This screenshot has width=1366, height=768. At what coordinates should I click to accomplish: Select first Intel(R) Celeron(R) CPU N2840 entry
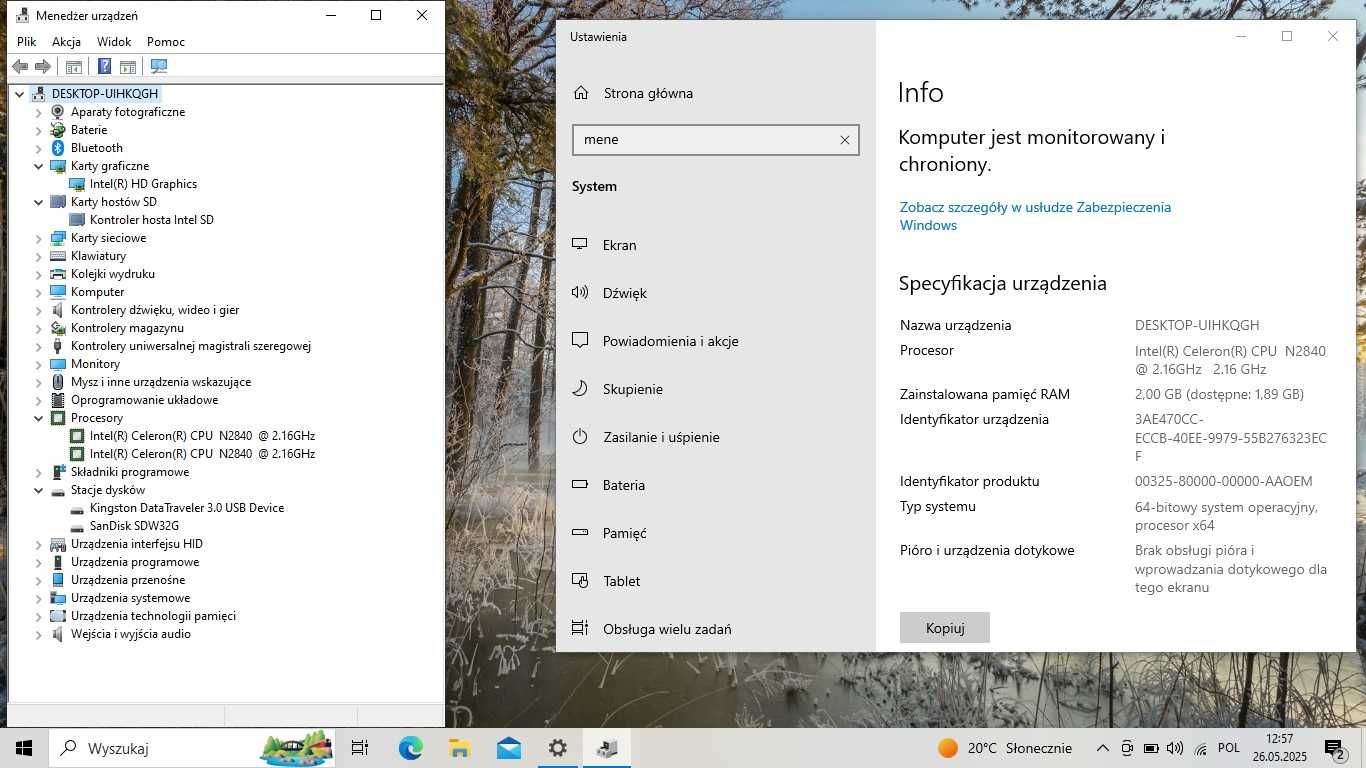click(x=202, y=436)
